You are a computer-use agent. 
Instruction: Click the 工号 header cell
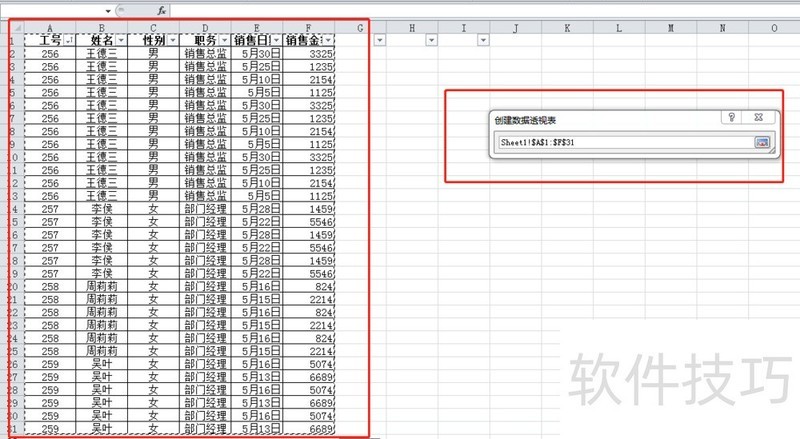tap(50, 40)
